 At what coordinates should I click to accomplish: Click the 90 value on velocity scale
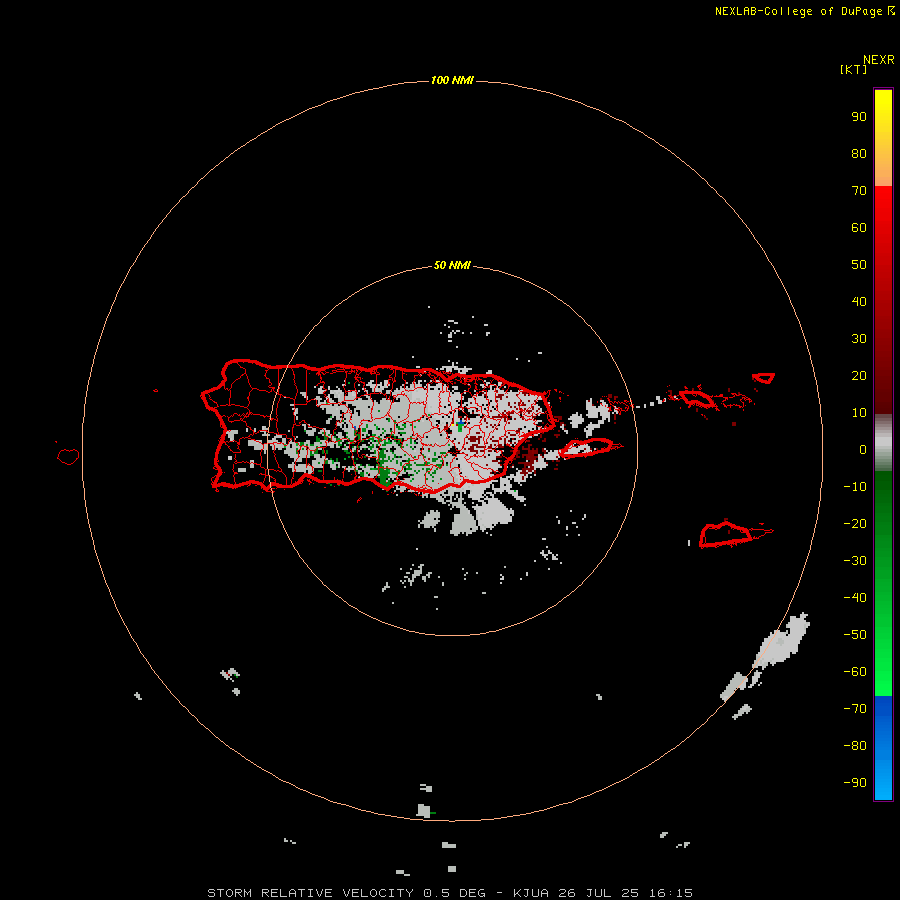[859, 117]
